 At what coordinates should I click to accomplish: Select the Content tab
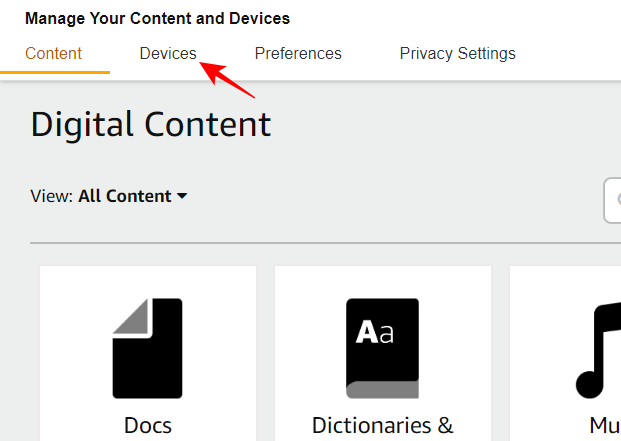point(54,53)
